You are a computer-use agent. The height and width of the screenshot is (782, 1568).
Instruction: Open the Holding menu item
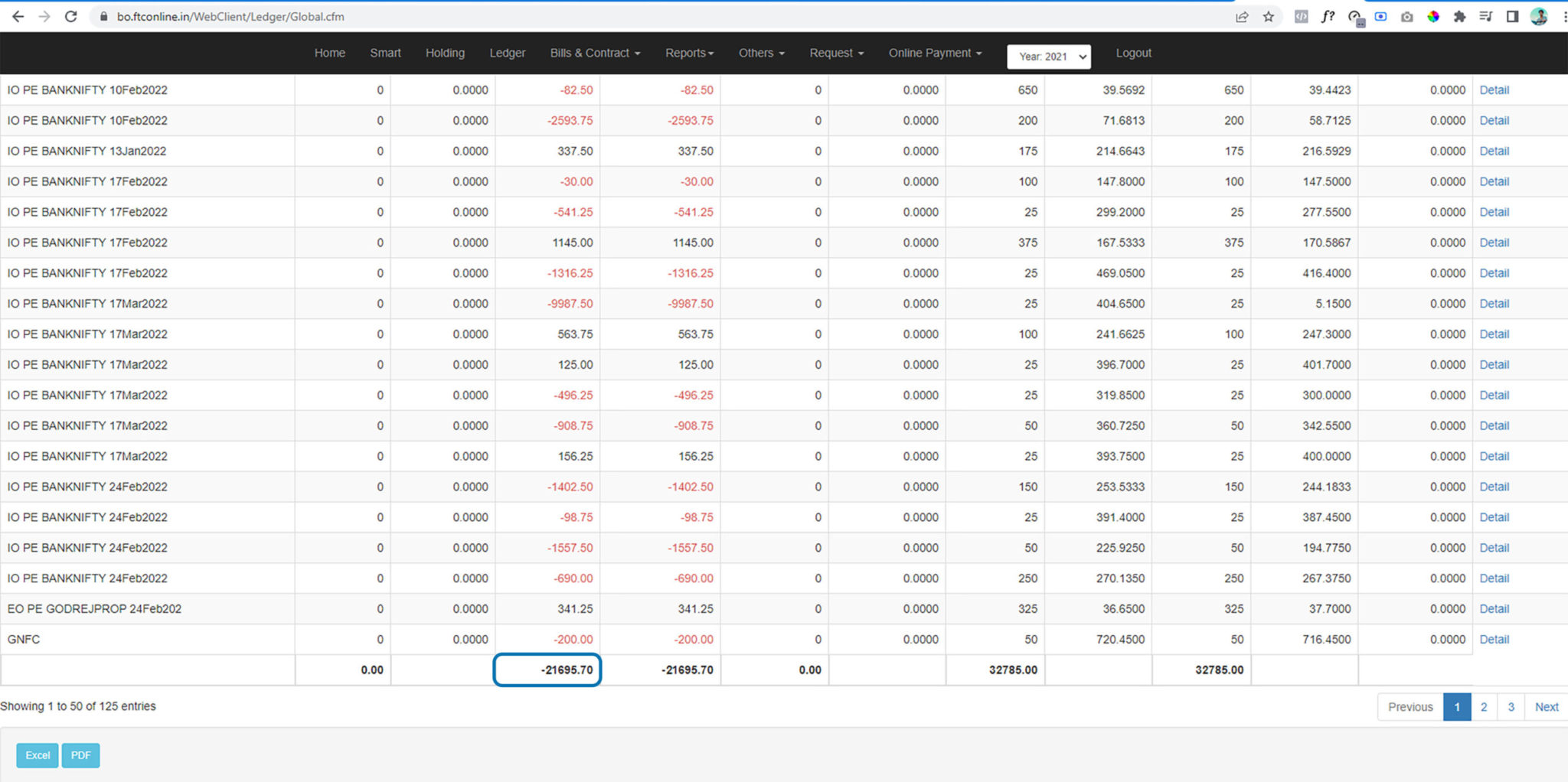click(445, 53)
